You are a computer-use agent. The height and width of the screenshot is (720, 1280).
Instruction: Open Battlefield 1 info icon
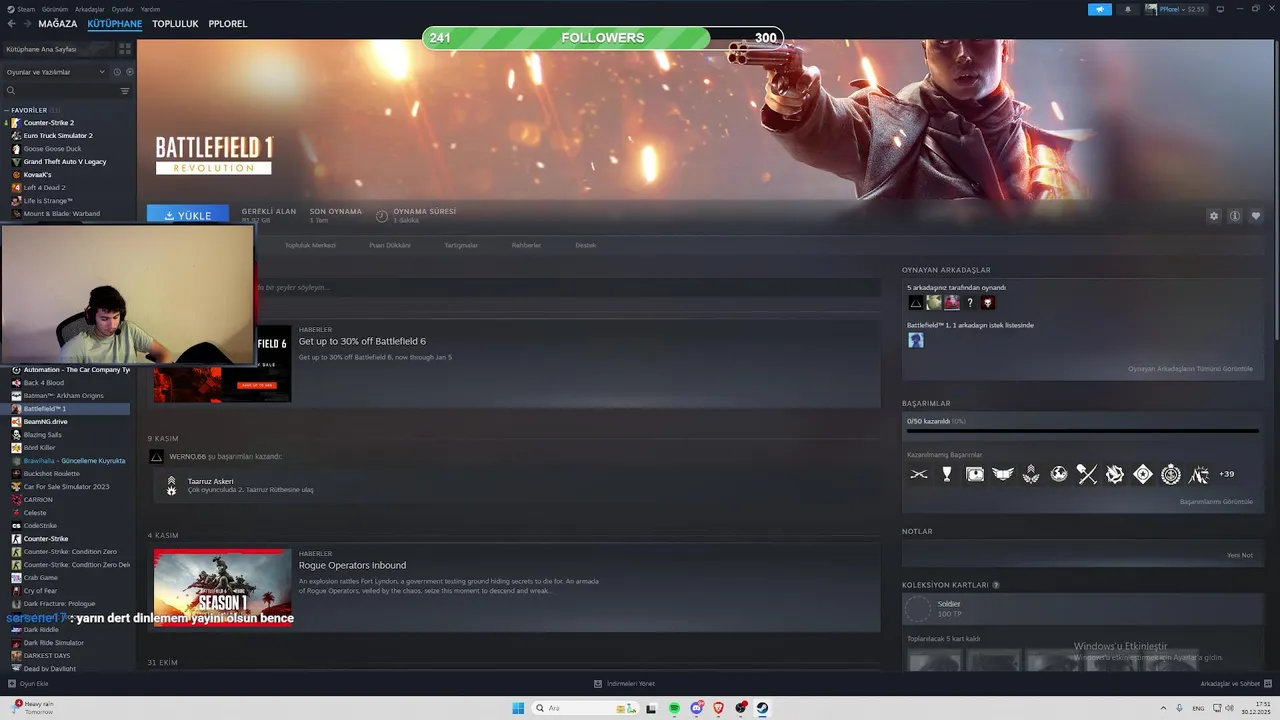(x=1235, y=216)
